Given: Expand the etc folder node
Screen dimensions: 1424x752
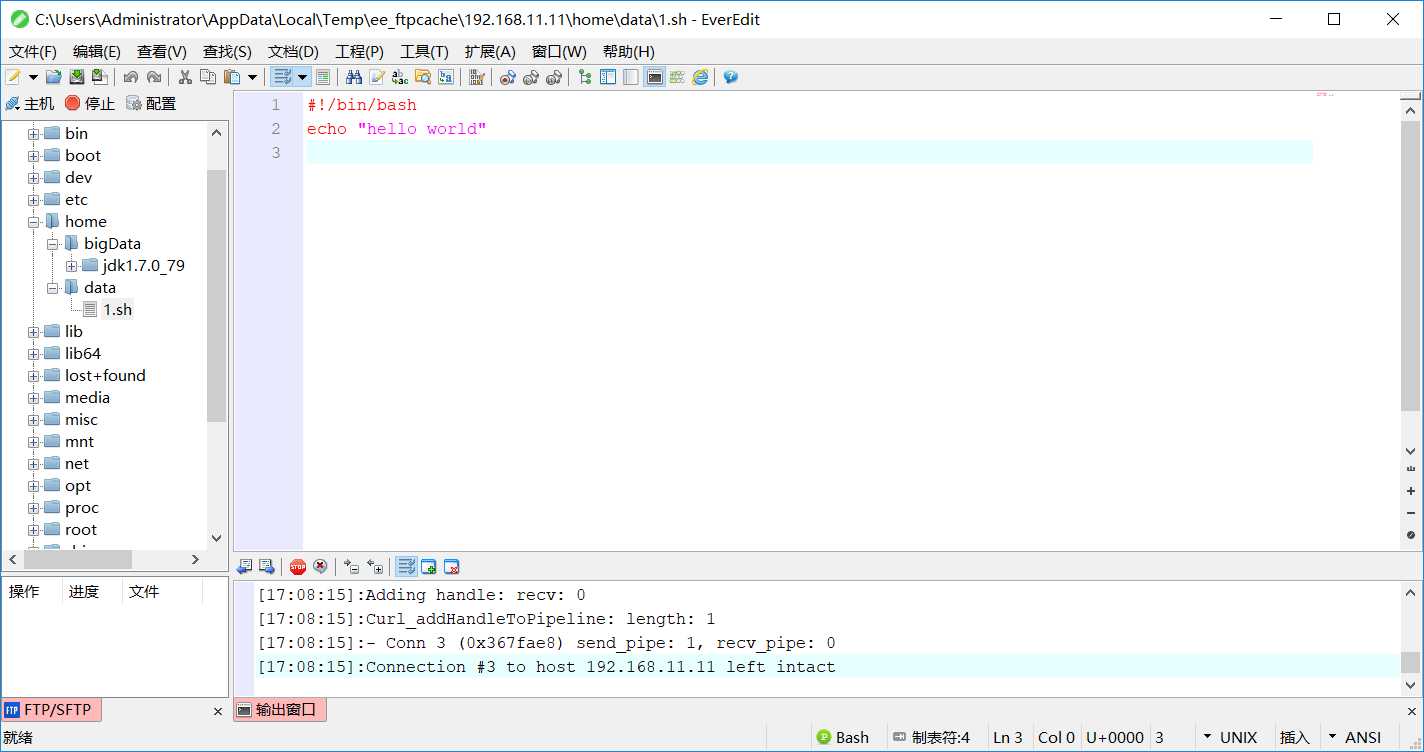Looking at the screenshot, I should point(33,199).
